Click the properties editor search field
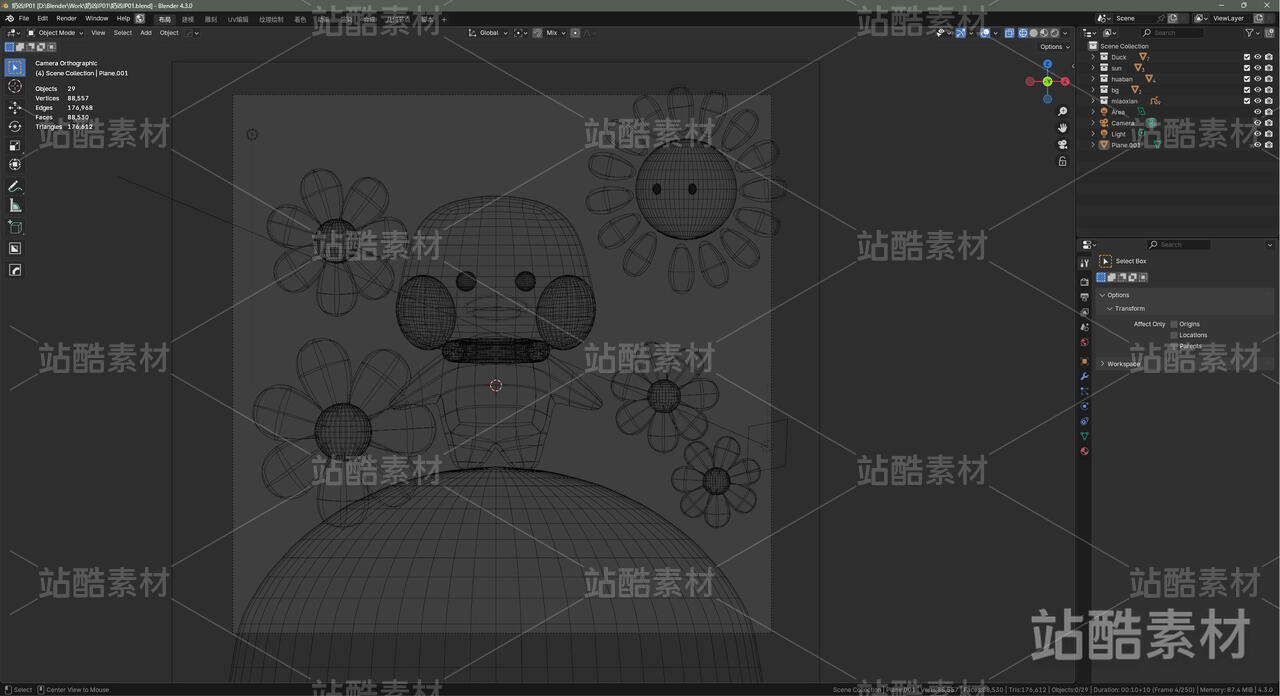 1178,245
